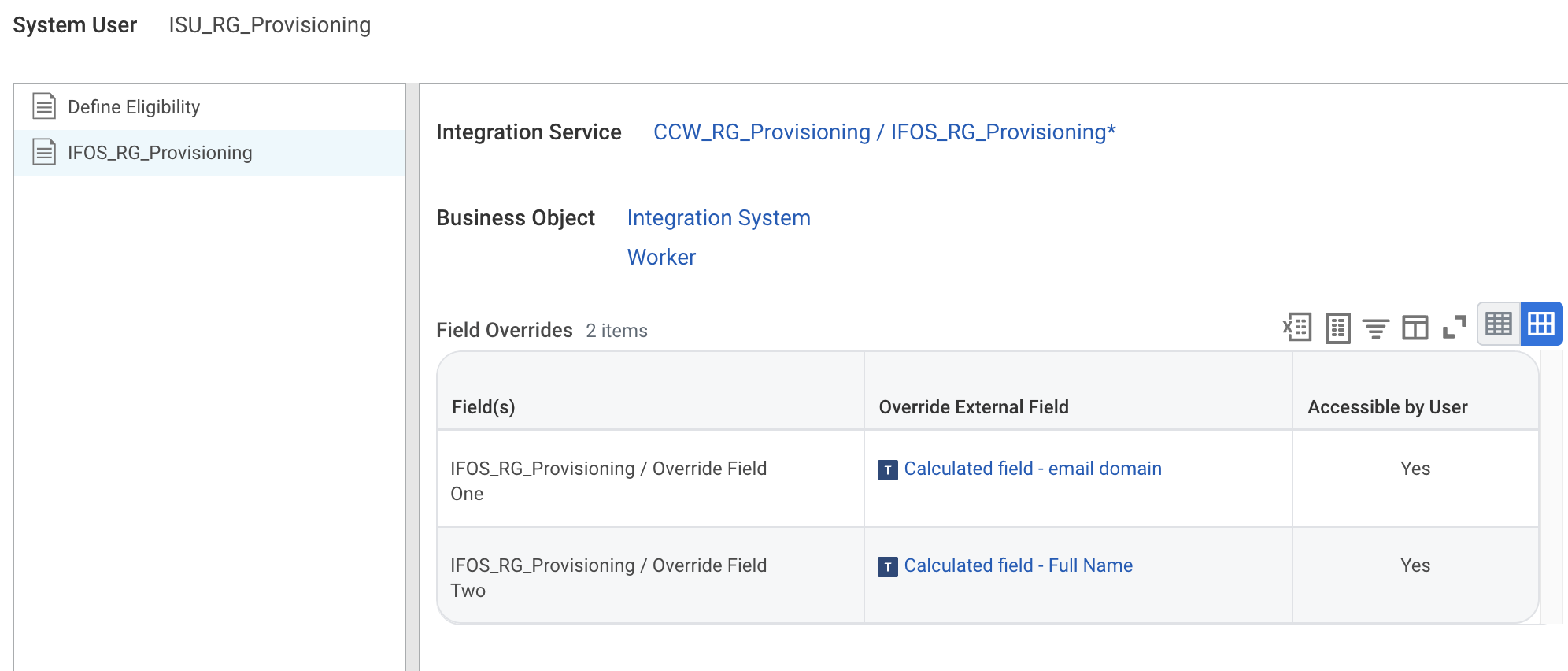This screenshot has width=1568, height=671.
Task: Open the Field Overrides worksheet export icon
Action: click(1337, 328)
